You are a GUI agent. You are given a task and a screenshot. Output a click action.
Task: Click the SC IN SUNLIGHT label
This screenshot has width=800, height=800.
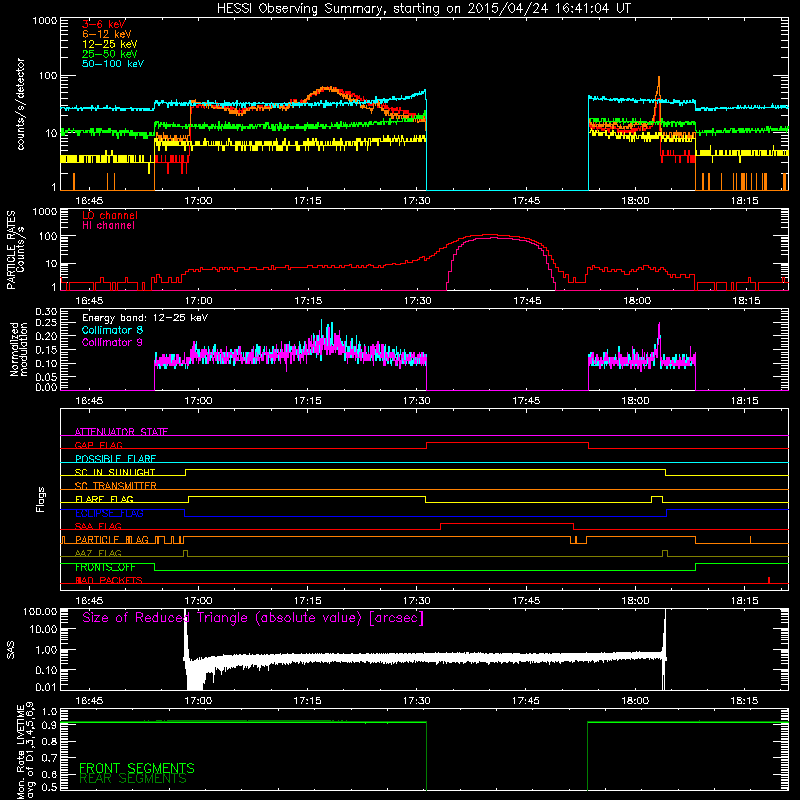pos(115,472)
